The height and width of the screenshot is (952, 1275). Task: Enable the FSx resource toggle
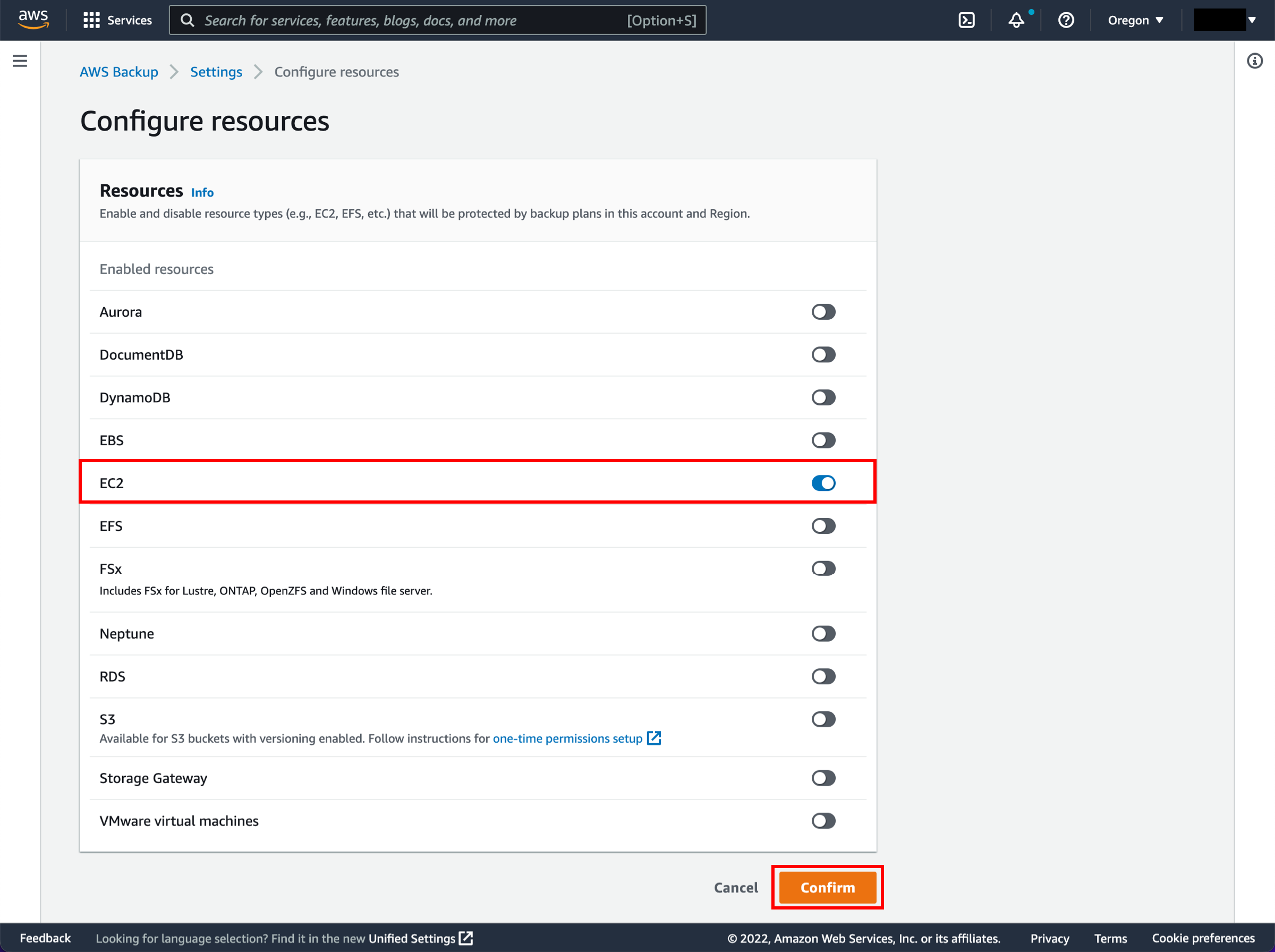click(823, 569)
